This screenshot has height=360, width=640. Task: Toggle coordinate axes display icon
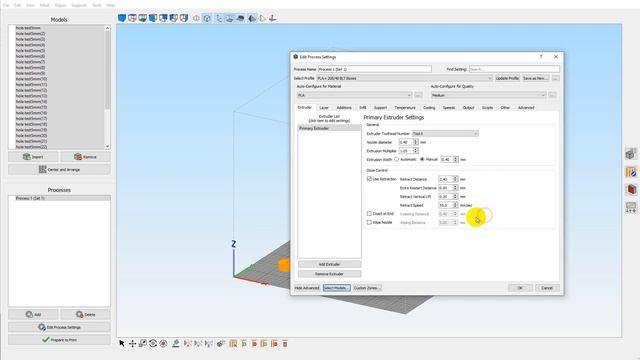[x=219, y=18]
